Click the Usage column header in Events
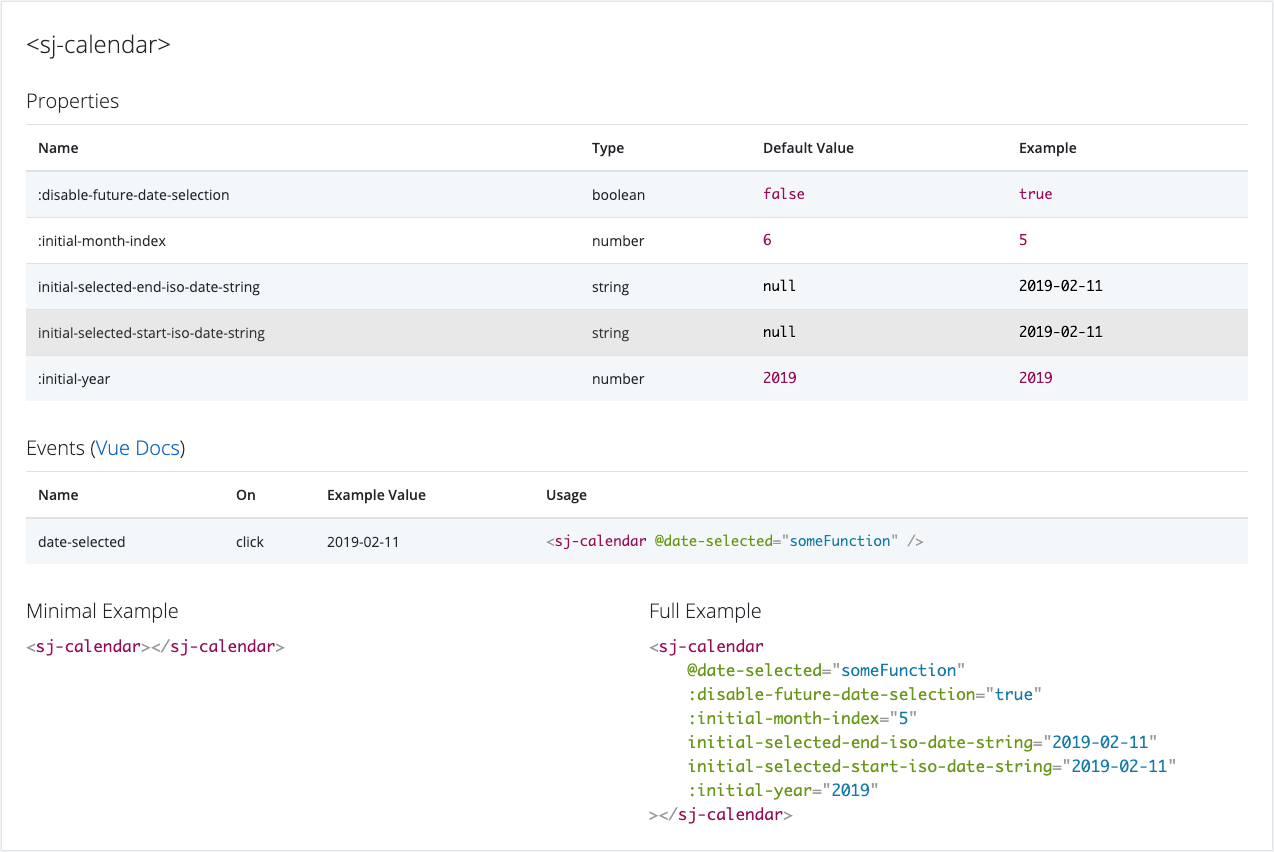1274x852 pixels. [566, 494]
